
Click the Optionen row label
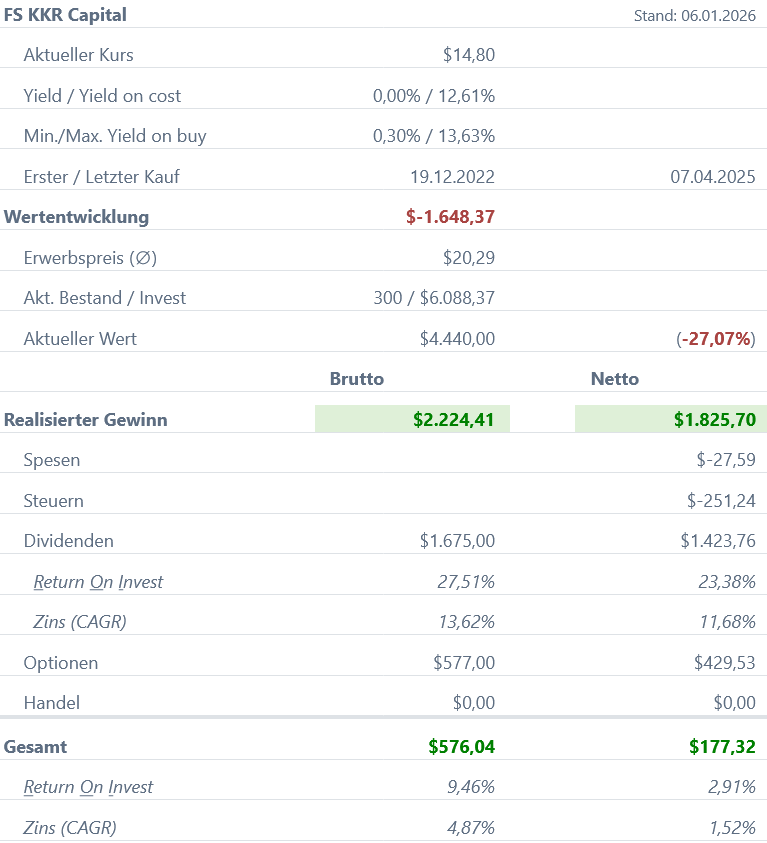61,663
